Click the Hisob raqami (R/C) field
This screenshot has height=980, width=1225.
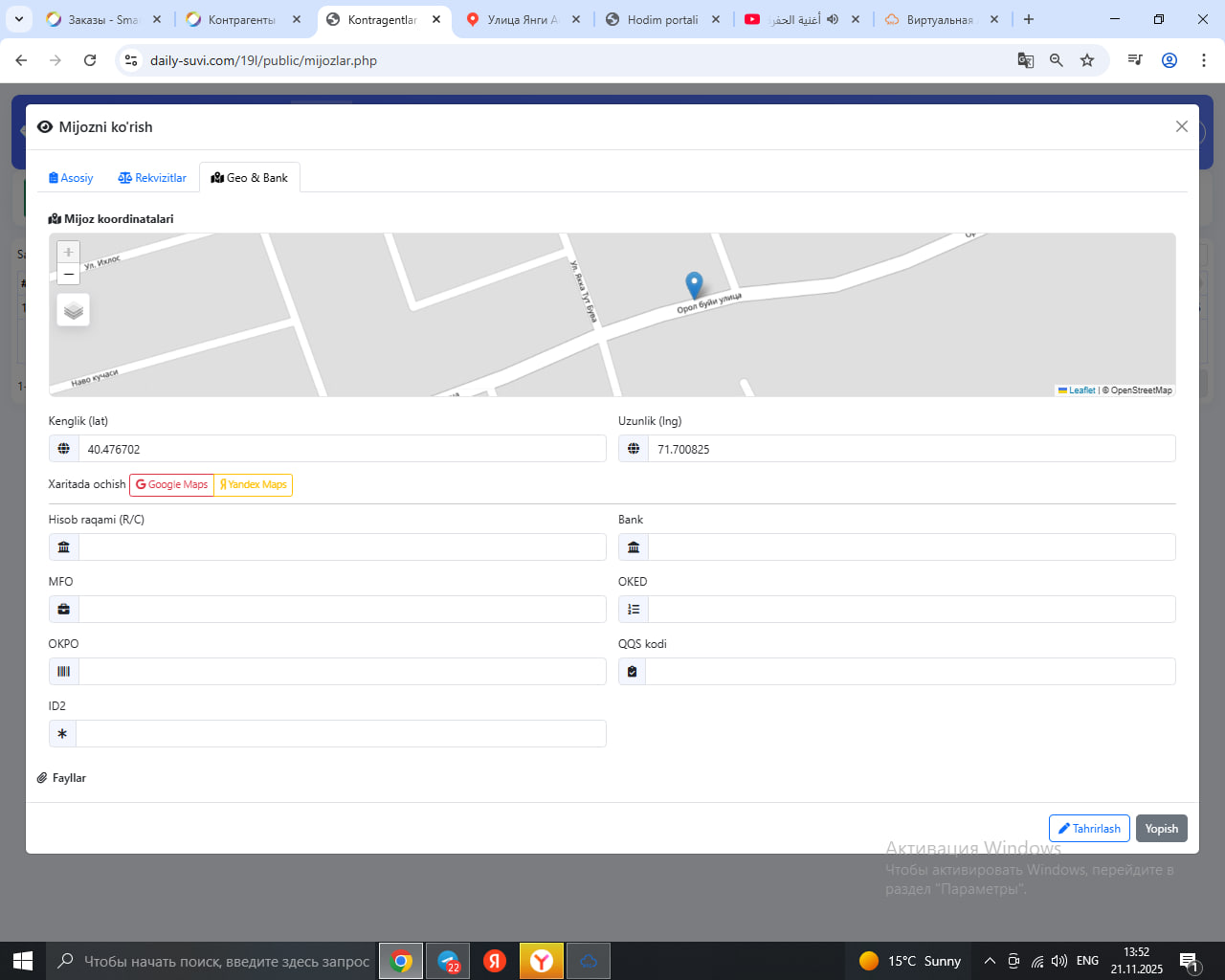point(342,547)
